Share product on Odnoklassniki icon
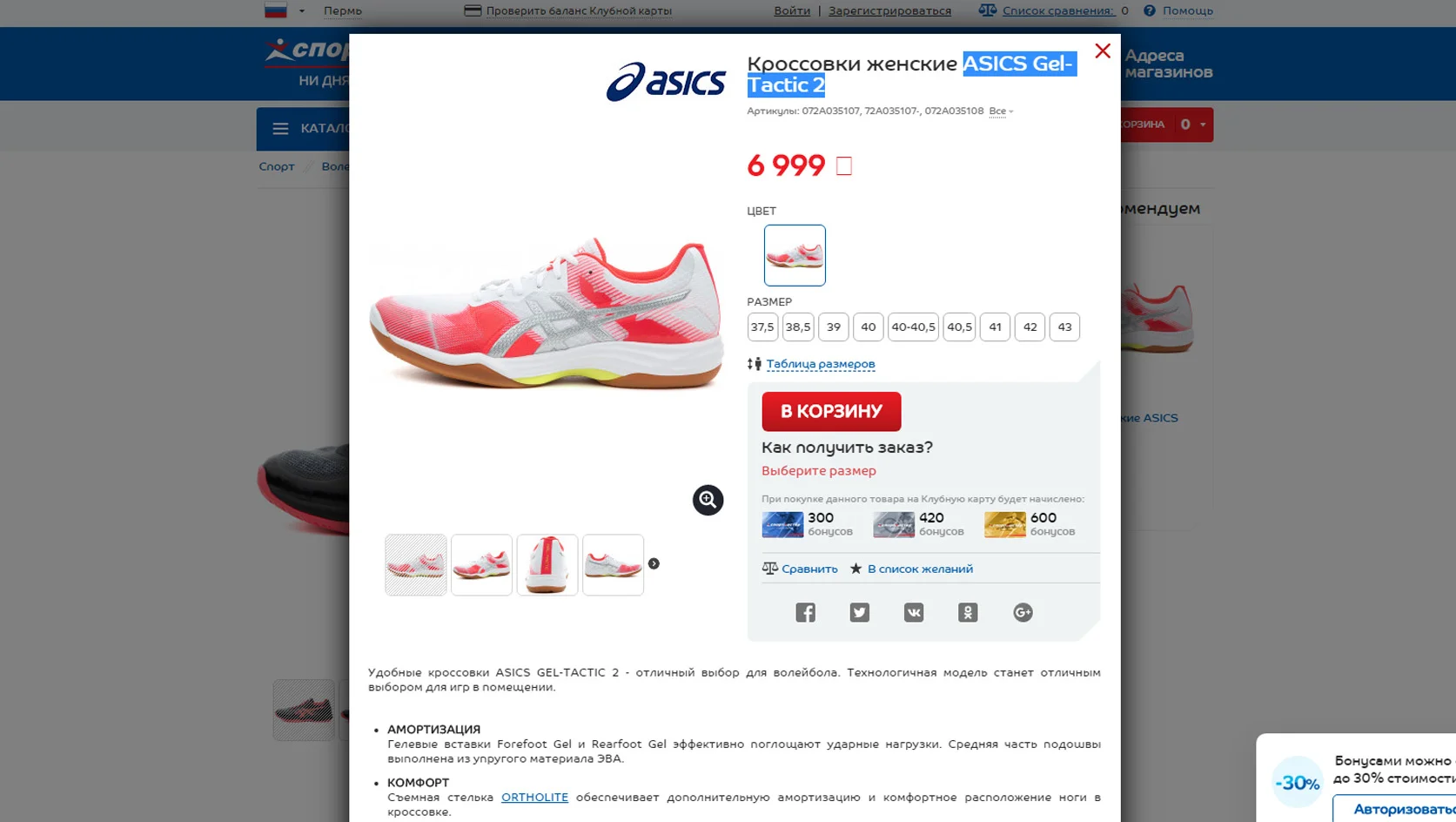This screenshot has height=822, width=1456. [968, 613]
